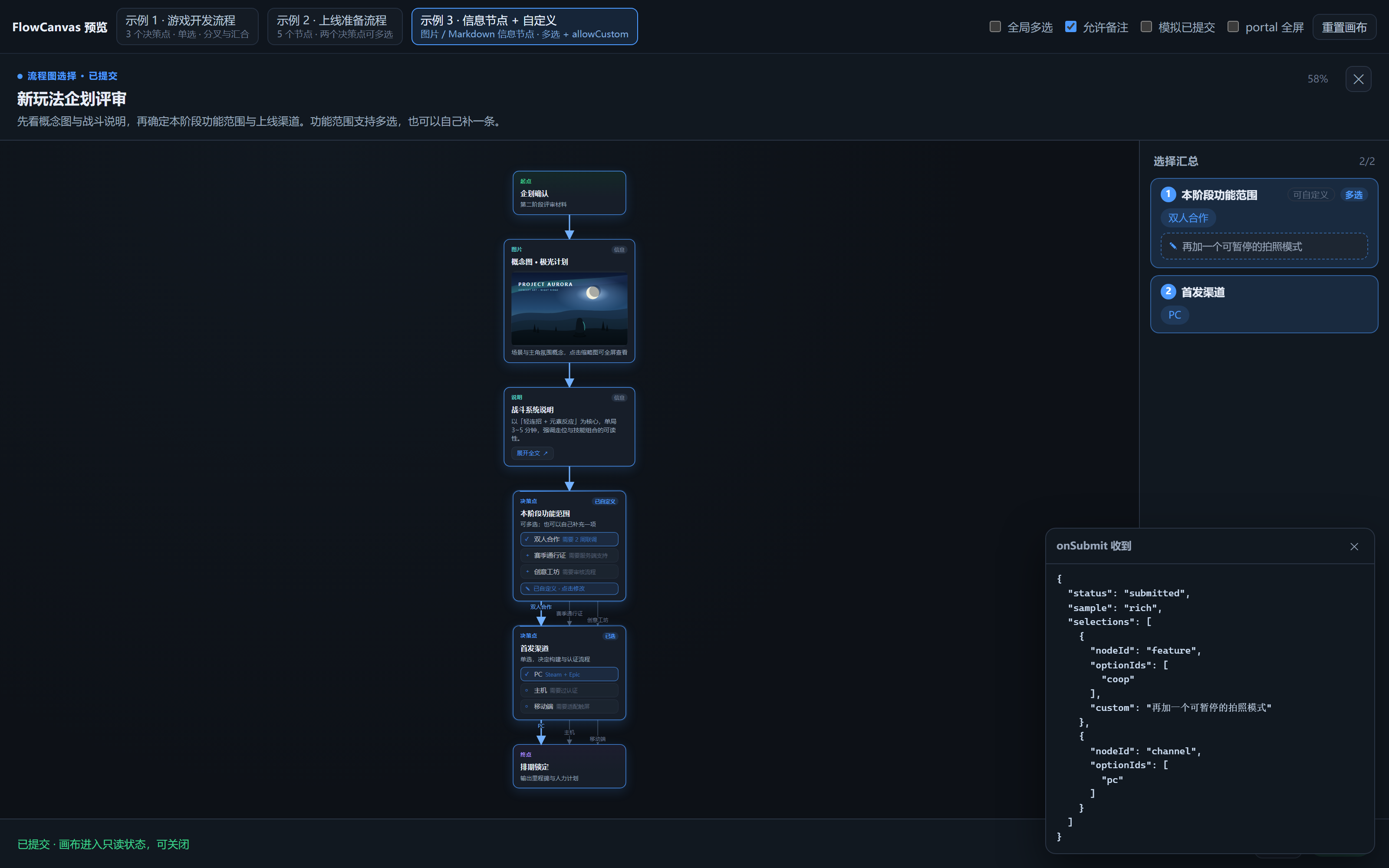Close the flow canvas with the X icon
This screenshot has height=868, width=1389.
(1358, 79)
